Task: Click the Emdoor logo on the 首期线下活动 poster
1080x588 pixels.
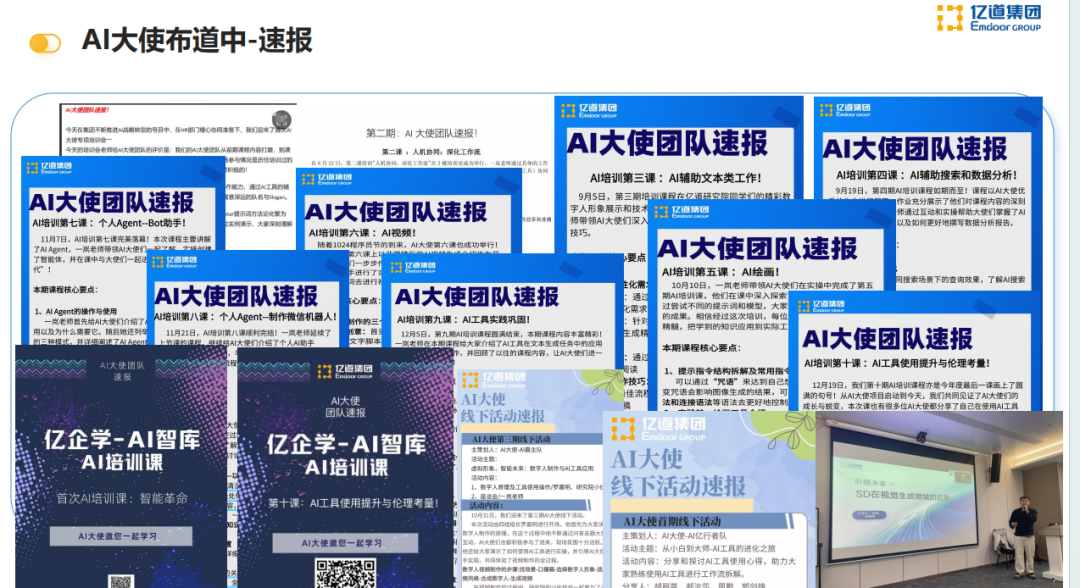Action: 658,428
